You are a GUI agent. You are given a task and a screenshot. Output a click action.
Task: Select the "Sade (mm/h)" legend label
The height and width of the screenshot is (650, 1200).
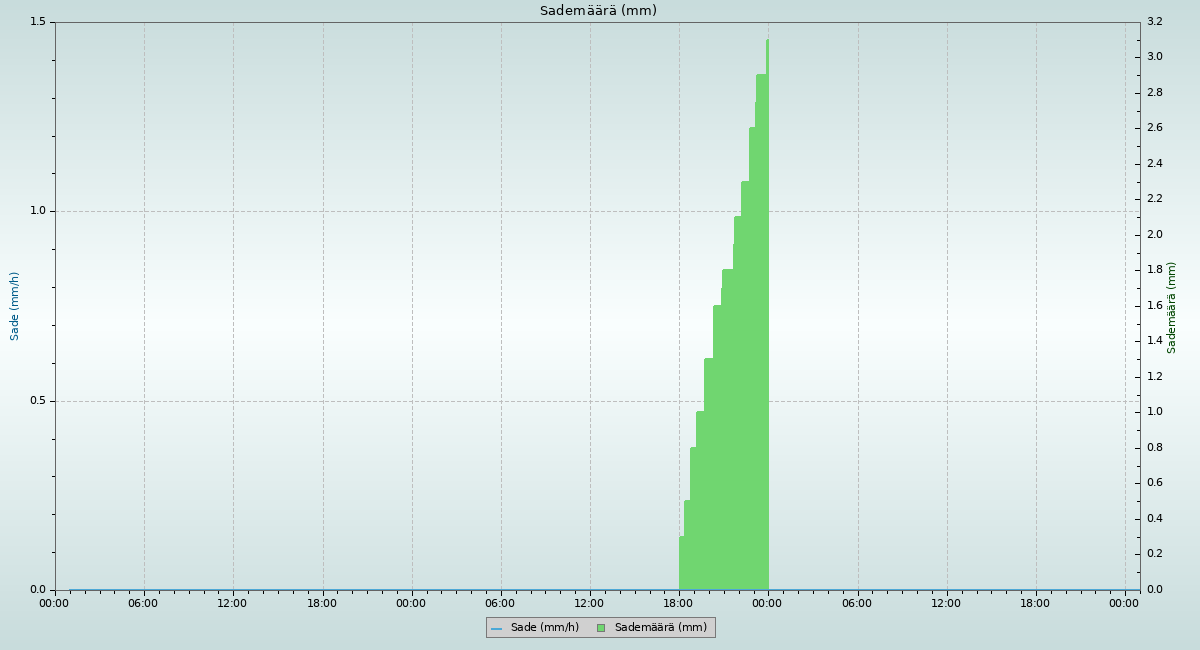point(544,628)
